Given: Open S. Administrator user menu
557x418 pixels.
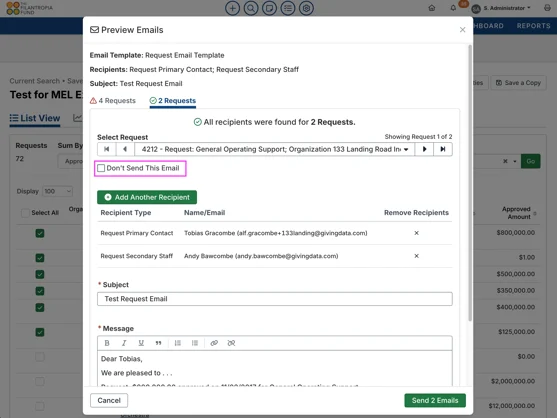Looking at the screenshot, I should [x=501, y=8].
